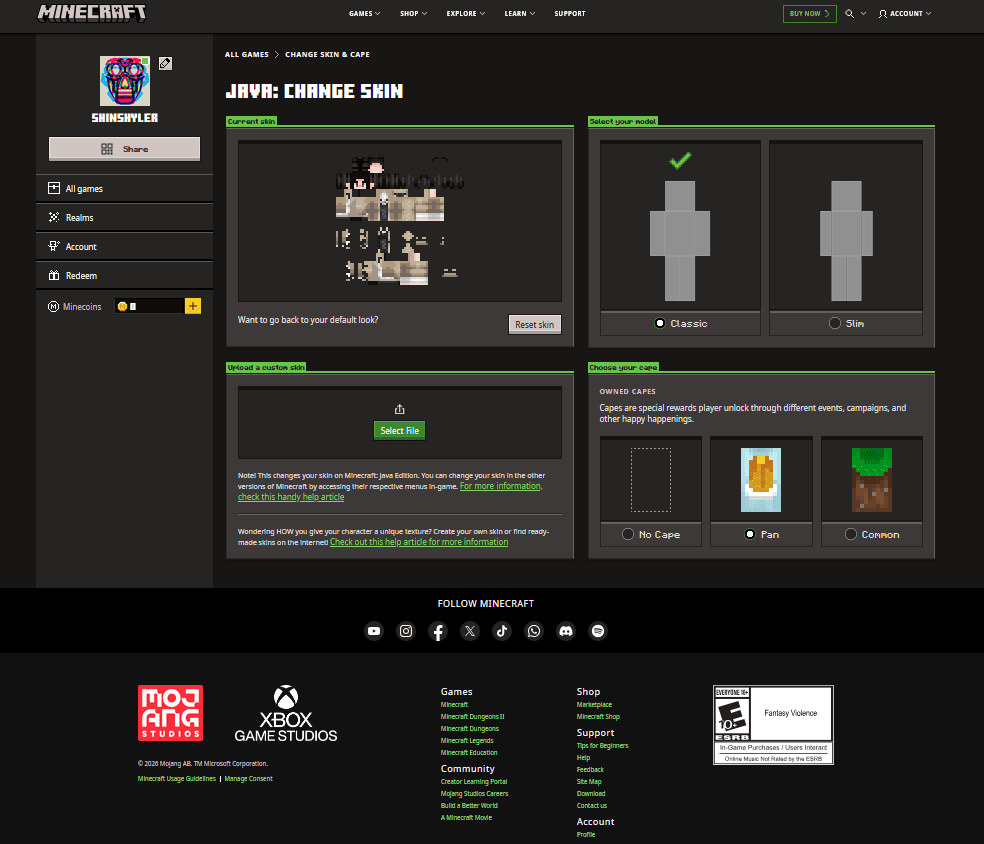Open Minecraft Usage Guidelines footer link

tap(177, 779)
